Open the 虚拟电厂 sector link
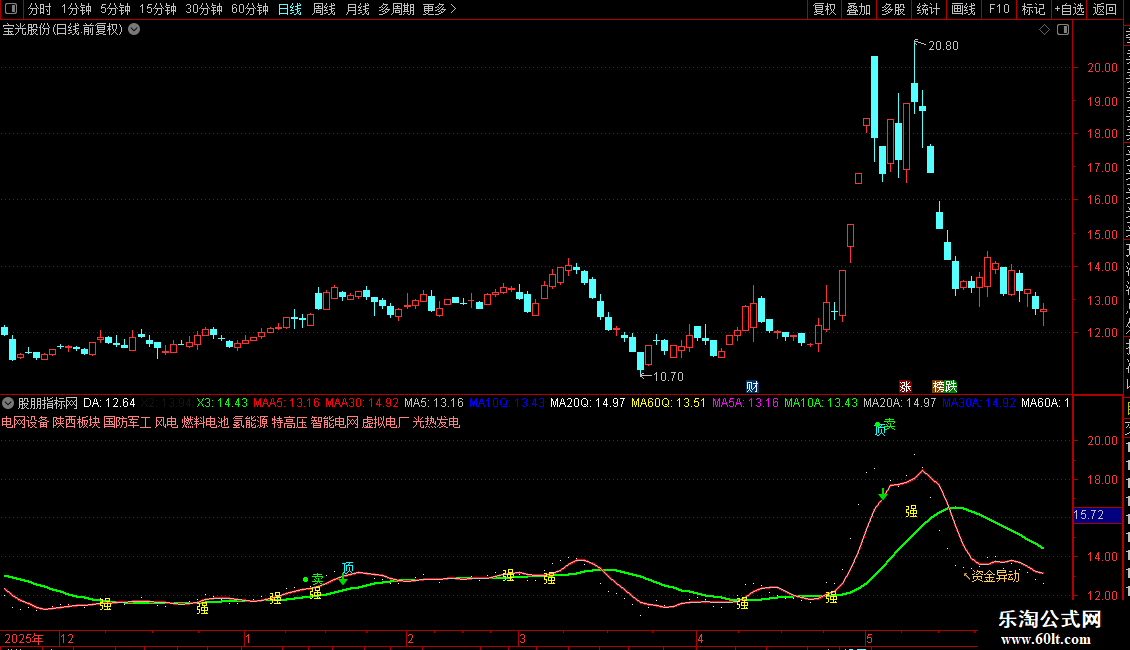This screenshot has width=1130, height=650. click(x=386, y=422)
